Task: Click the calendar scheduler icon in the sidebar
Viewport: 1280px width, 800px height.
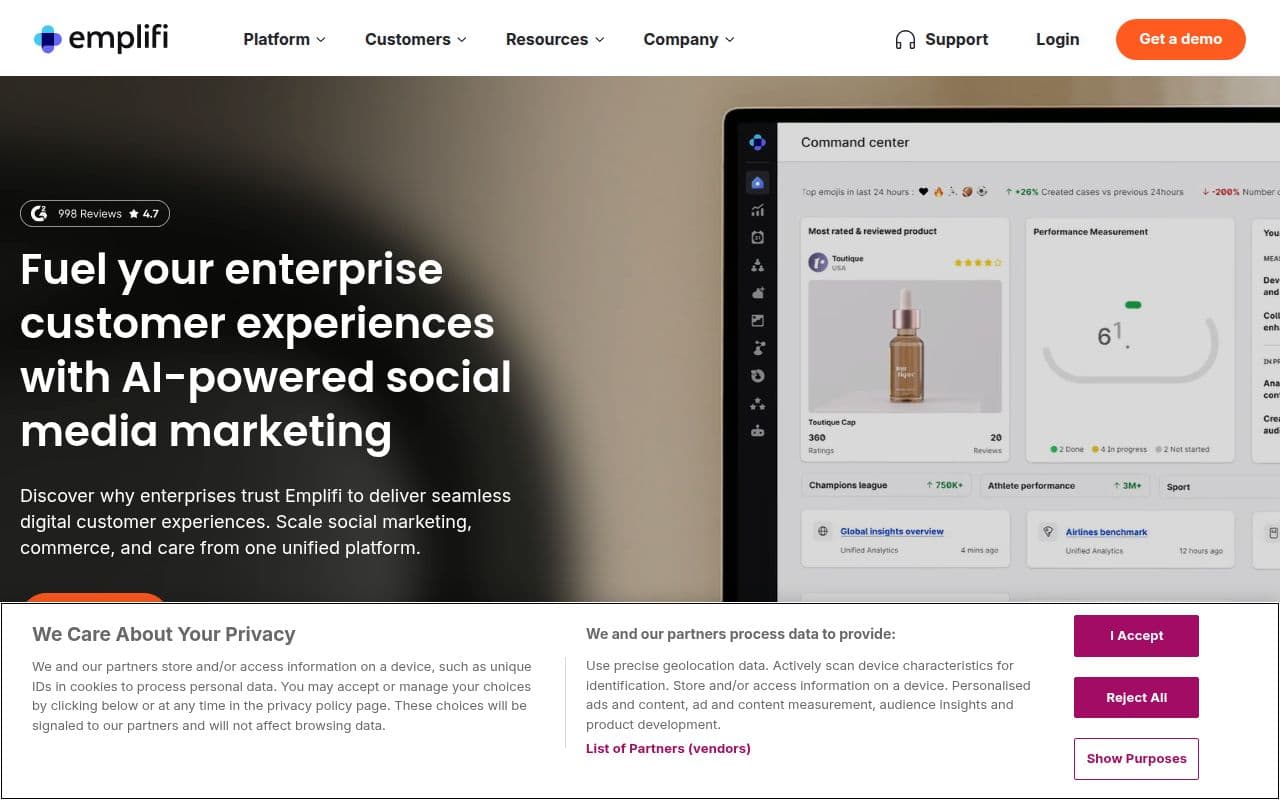Action: pos(757,237)
